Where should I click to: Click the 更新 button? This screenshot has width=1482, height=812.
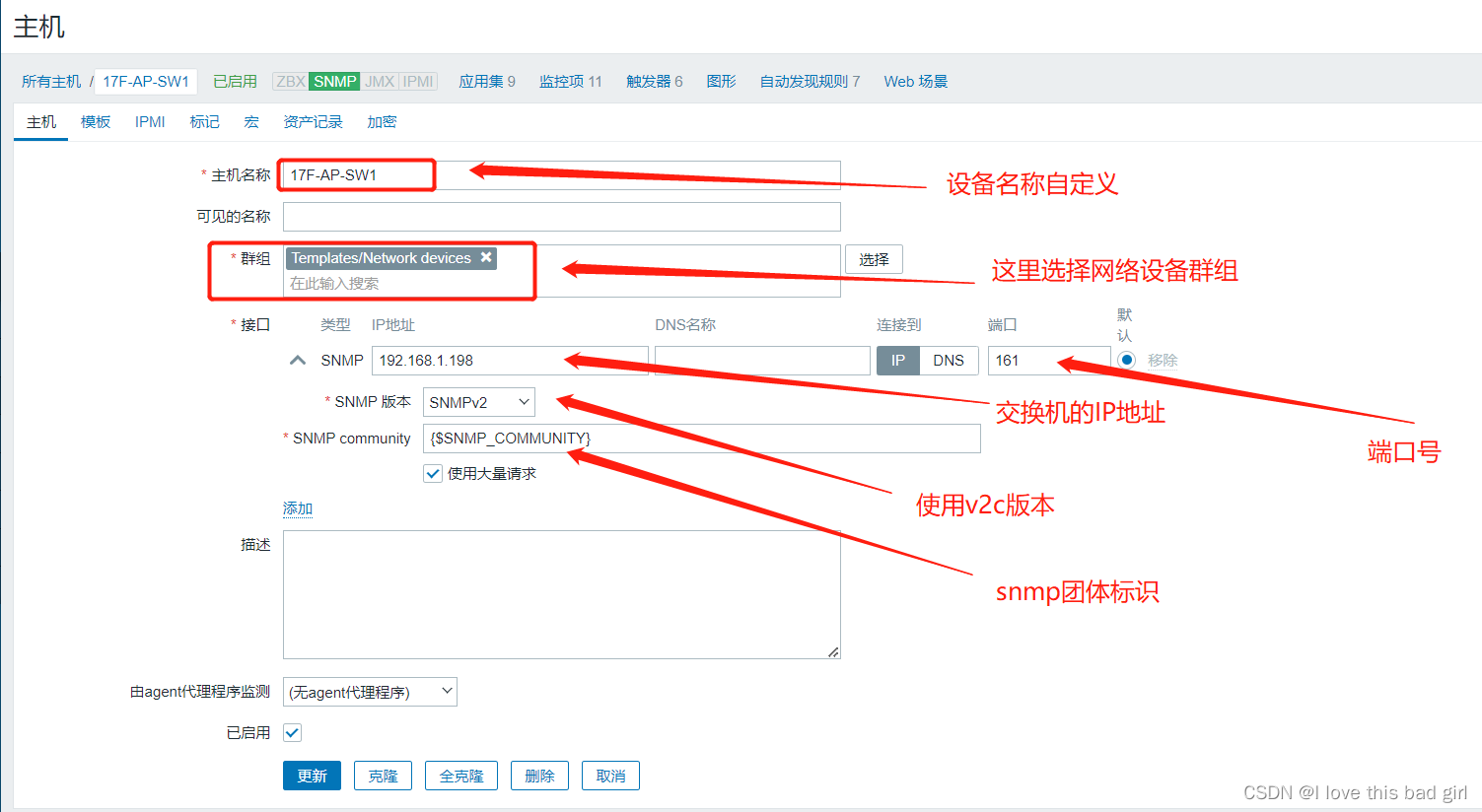click(x=312, y=776)
